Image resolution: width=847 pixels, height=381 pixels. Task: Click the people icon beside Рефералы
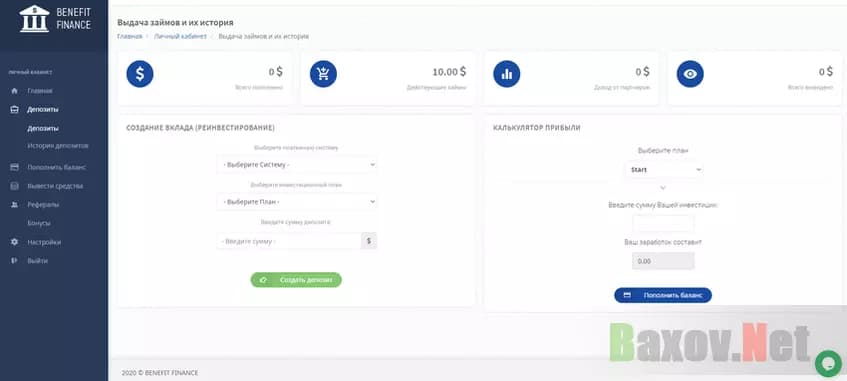(15, 205)
